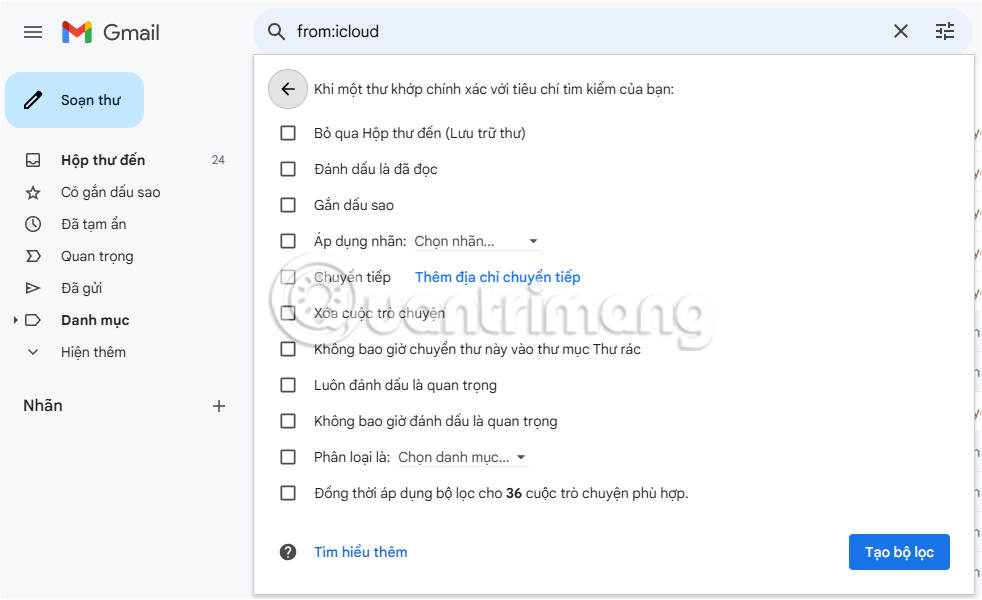Viewport: 982px width, 600px height.
Task: Click the clock icon next to Đã tạm ẩn
Action: [33, 224]
